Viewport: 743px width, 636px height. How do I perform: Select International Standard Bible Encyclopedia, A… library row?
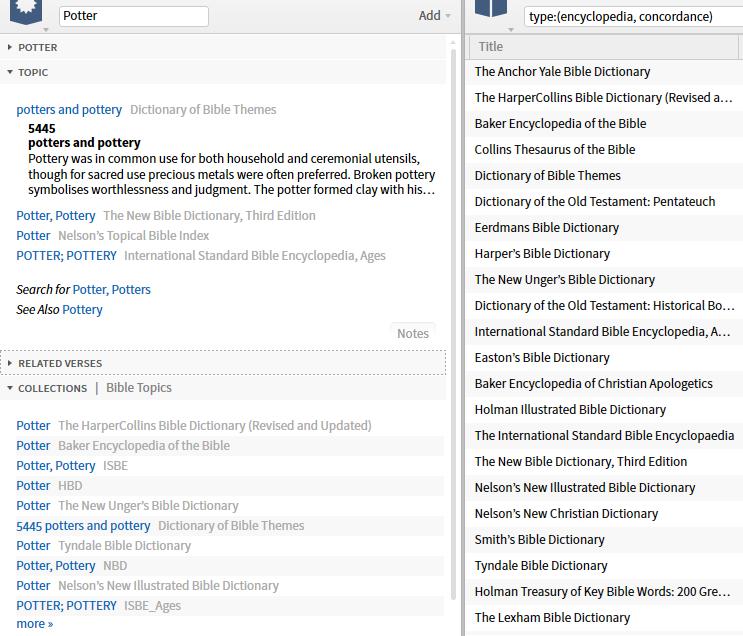(604, 332)
